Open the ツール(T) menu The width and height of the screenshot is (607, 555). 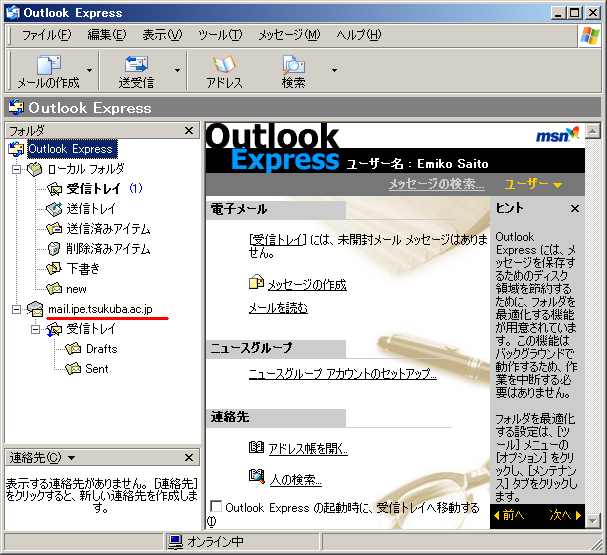(x=220, y=35)
